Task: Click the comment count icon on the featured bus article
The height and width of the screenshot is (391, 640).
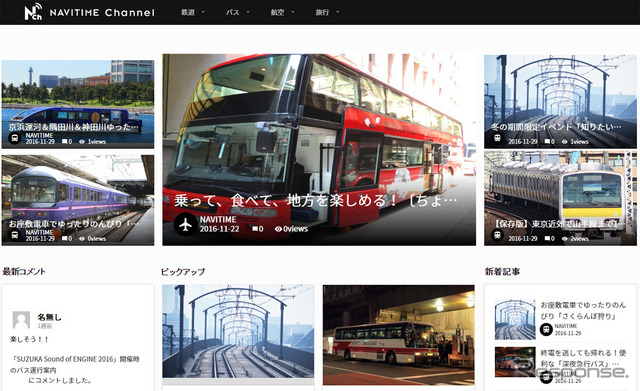Action: [x=255, y=229]
